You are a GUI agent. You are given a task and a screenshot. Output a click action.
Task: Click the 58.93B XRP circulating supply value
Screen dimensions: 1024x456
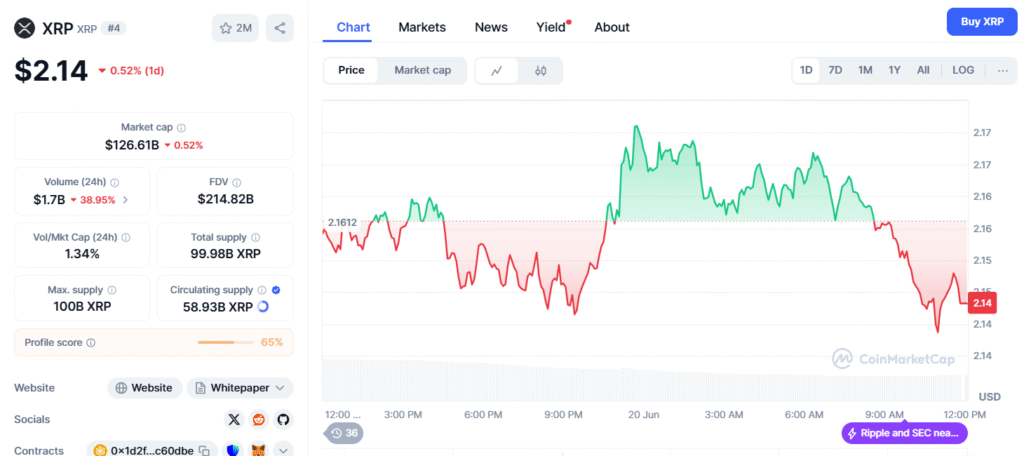tap(218, 306)
